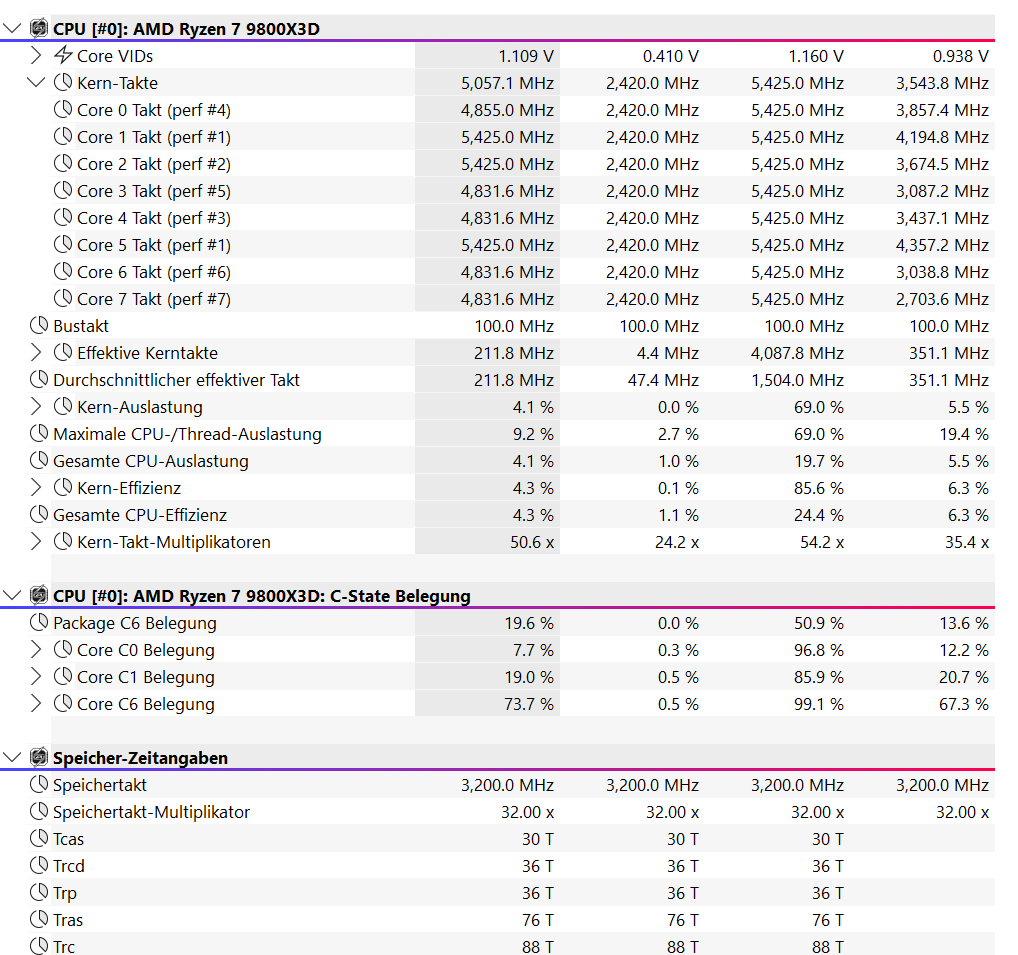Click the clock icon beside Speichertakt
The width and height of the screenshot is (1018, 955).
[x=39, y=784]
